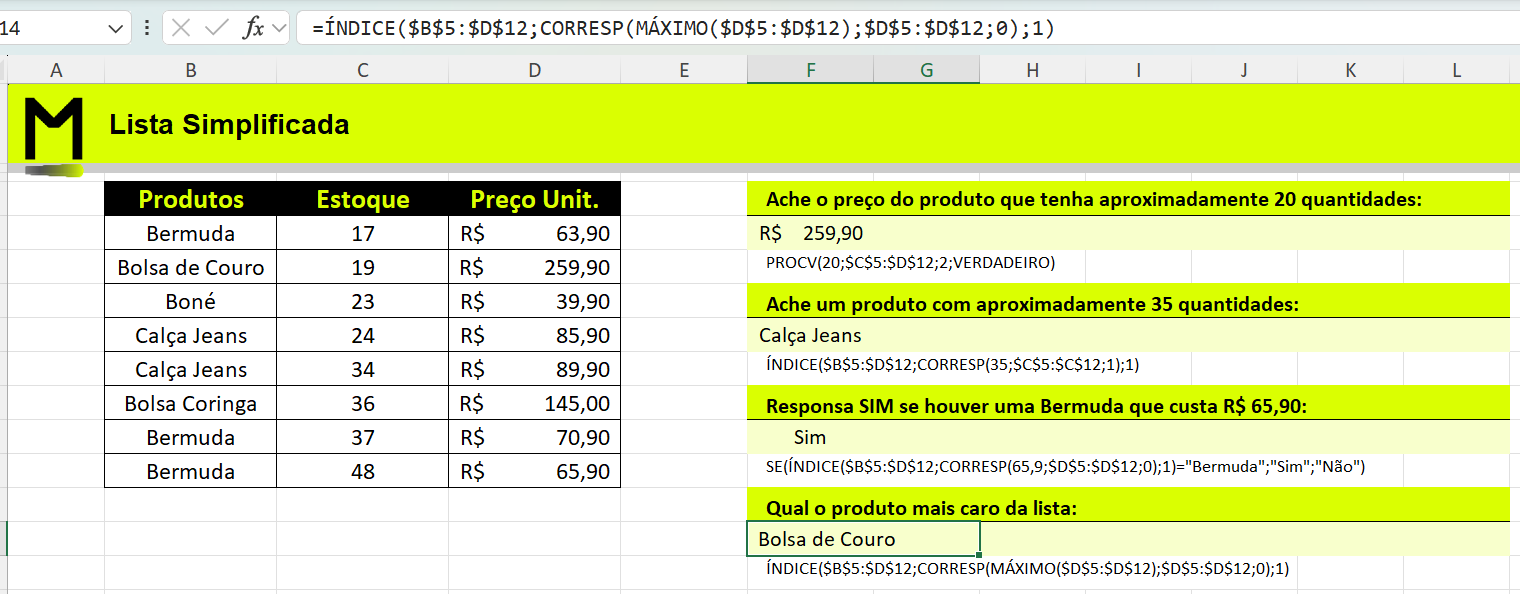Select the Produtos header cell
1520x594 pixels.
pyautogui.click(x=191, y=199)
